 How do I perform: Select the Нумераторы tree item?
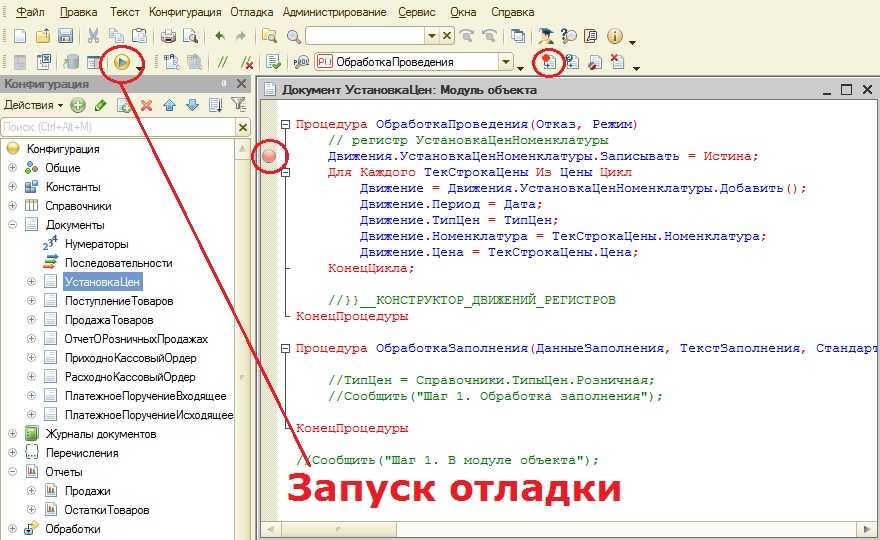coord(97,244)
